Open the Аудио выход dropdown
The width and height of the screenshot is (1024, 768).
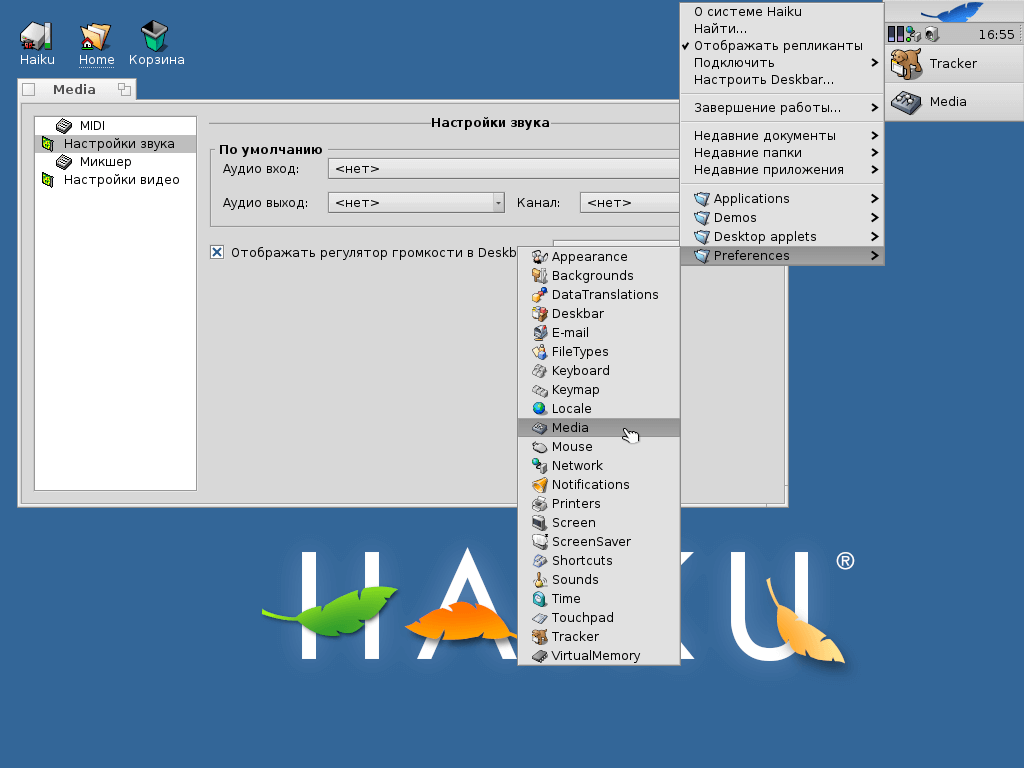(416, 203)
